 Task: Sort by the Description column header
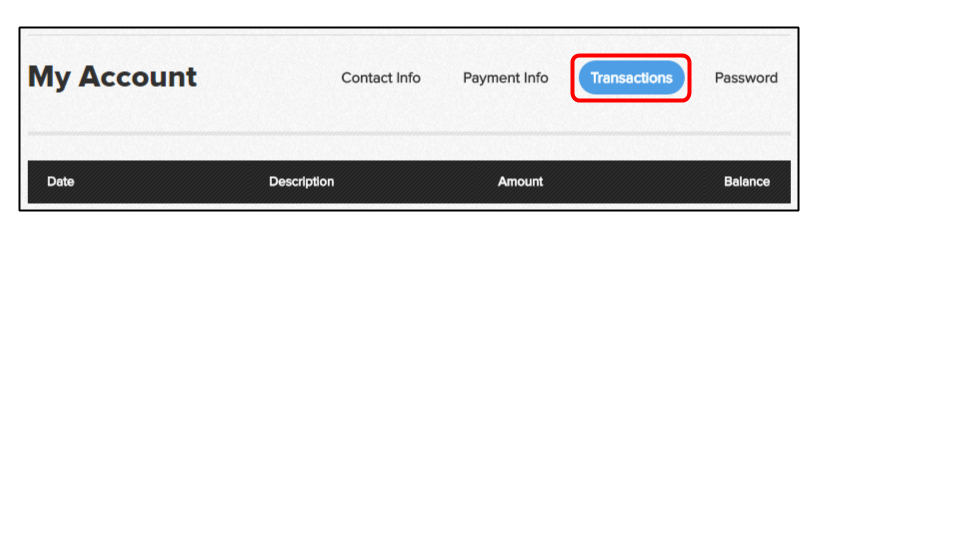301,182
